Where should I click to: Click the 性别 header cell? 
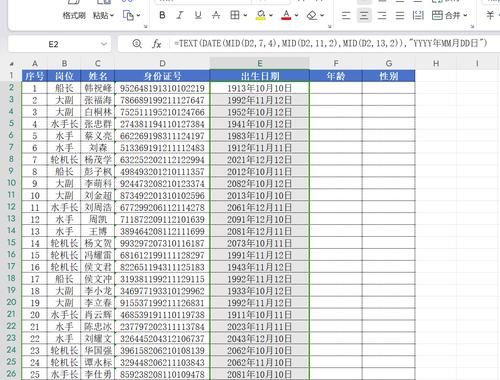click(389, 76)
